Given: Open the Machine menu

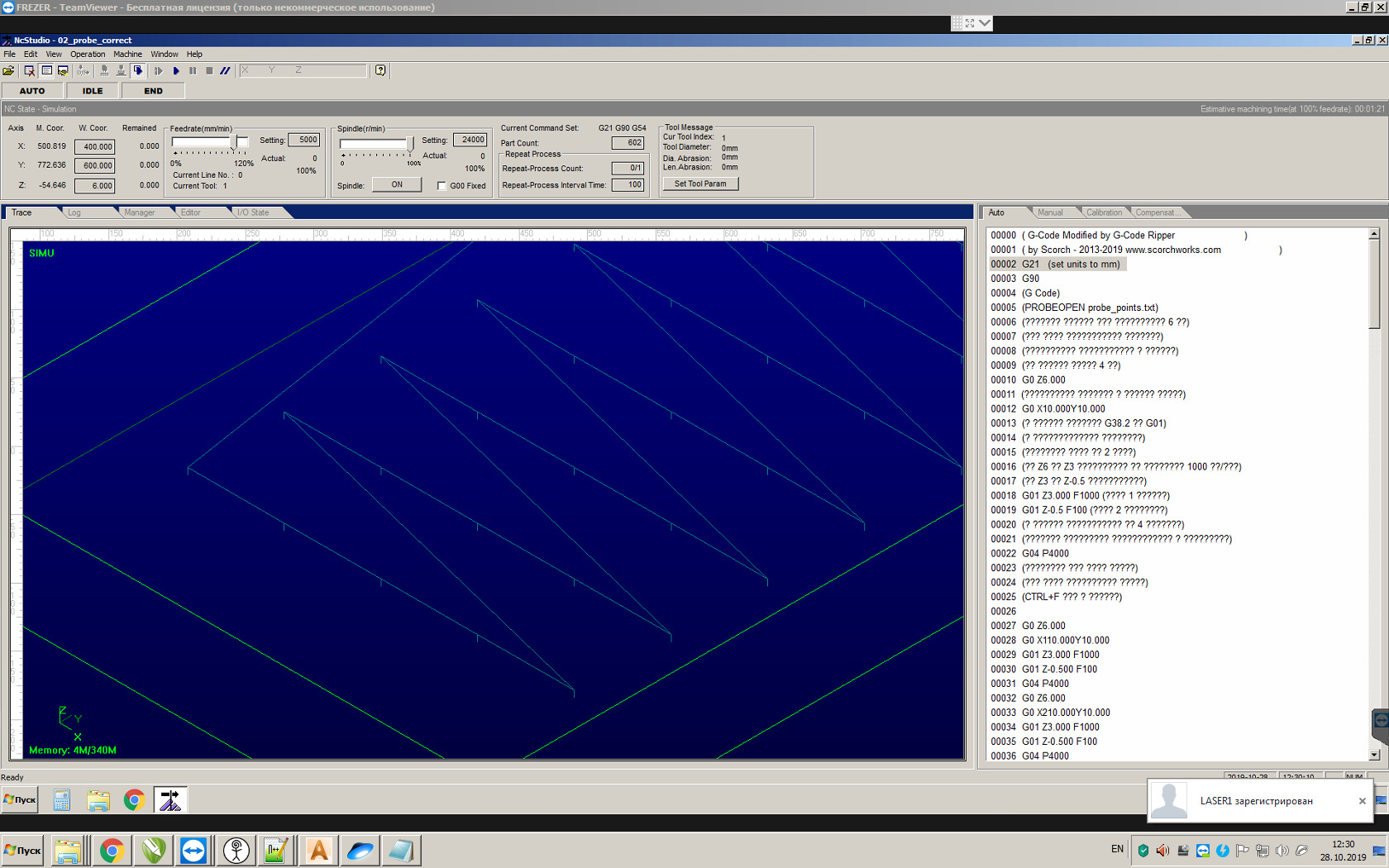Looking at the screenshot, I should tap(127, 55).
